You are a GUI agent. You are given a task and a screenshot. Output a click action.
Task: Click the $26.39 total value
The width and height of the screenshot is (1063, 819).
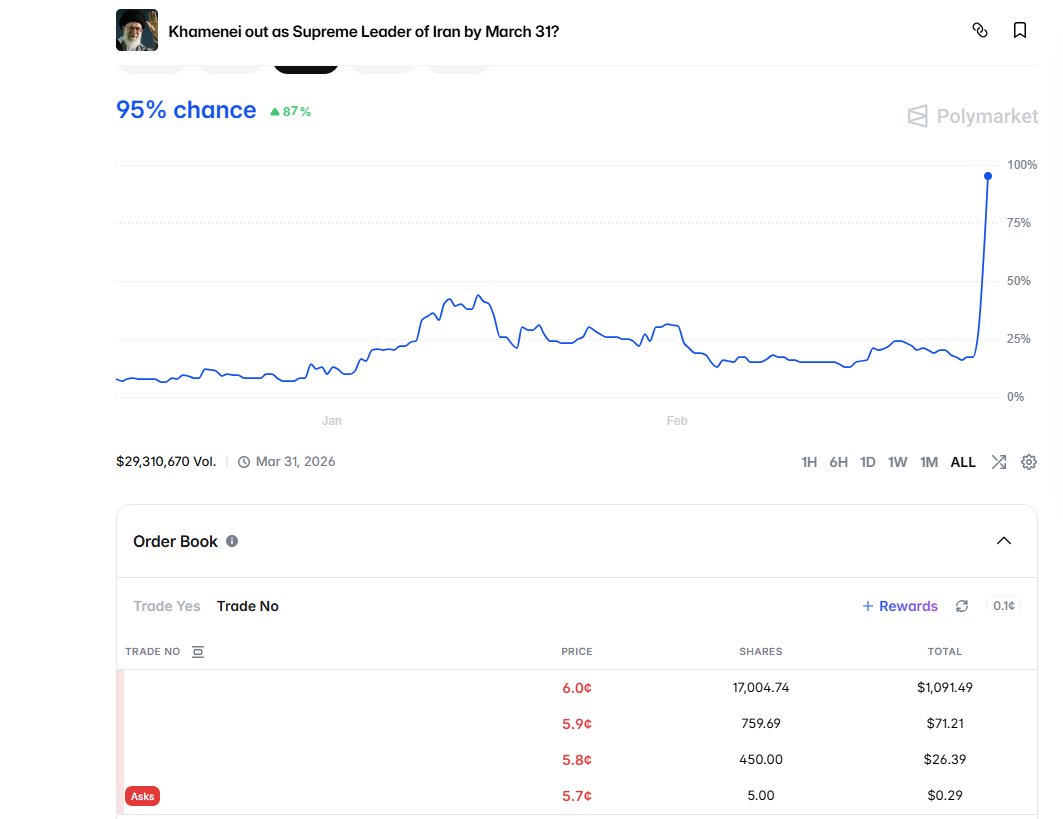click(x=945, y=759)
